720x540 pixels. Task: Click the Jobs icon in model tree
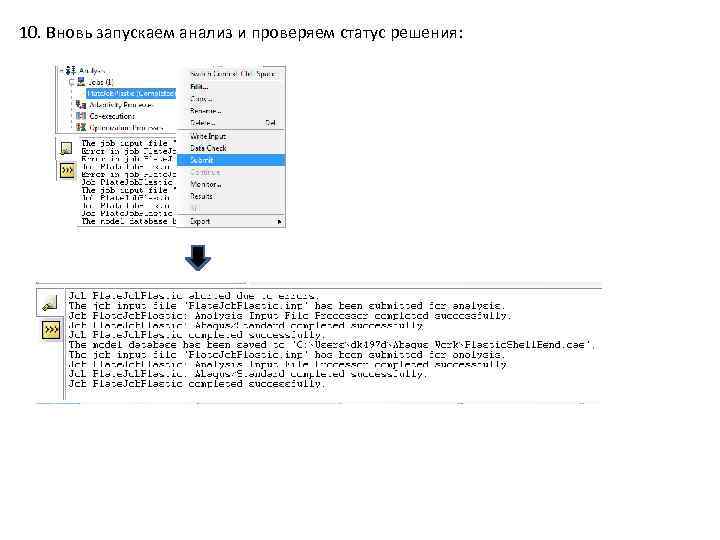coord(81,82)
